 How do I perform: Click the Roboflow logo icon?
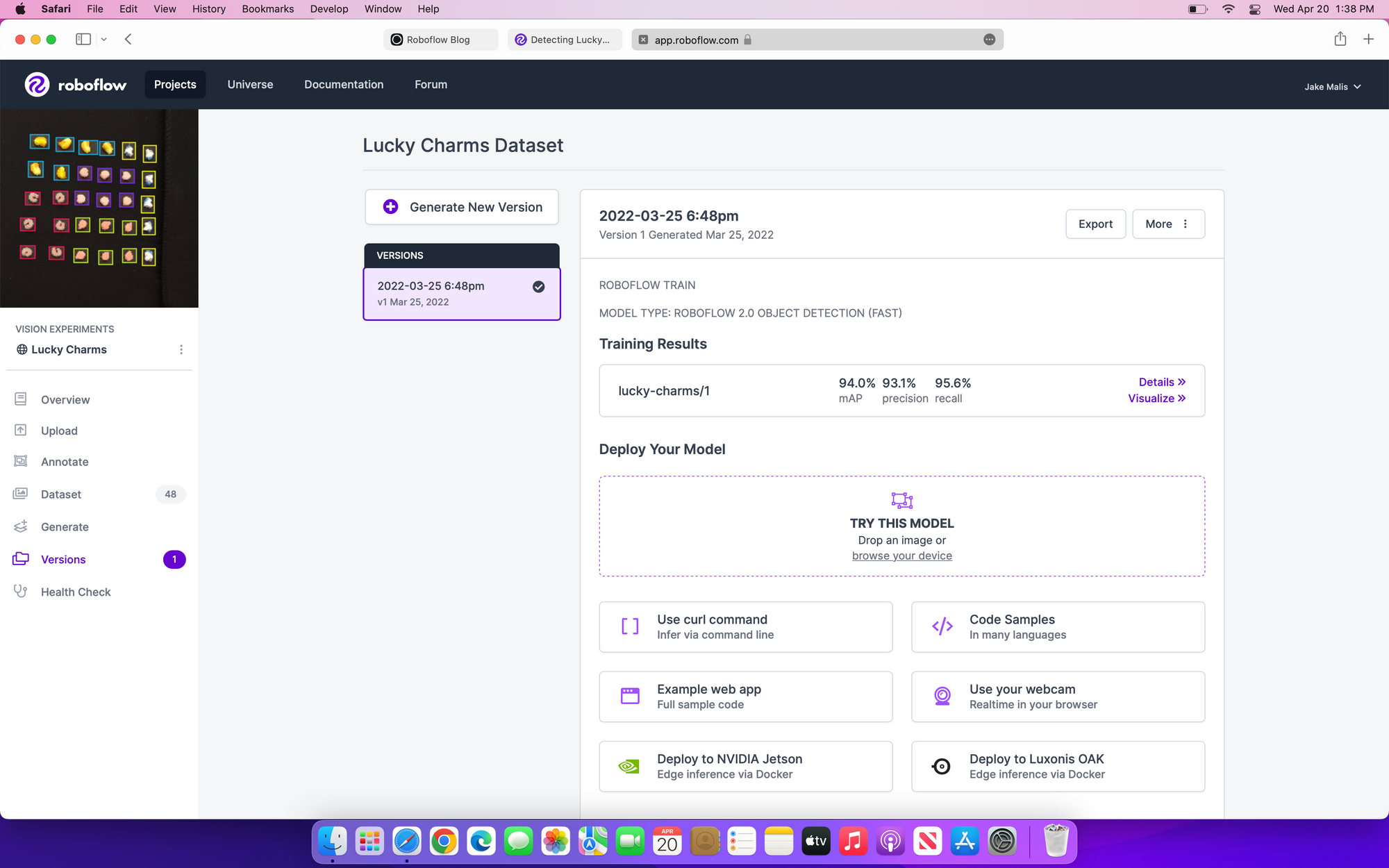pyautogui.click(x=37, y=84)
